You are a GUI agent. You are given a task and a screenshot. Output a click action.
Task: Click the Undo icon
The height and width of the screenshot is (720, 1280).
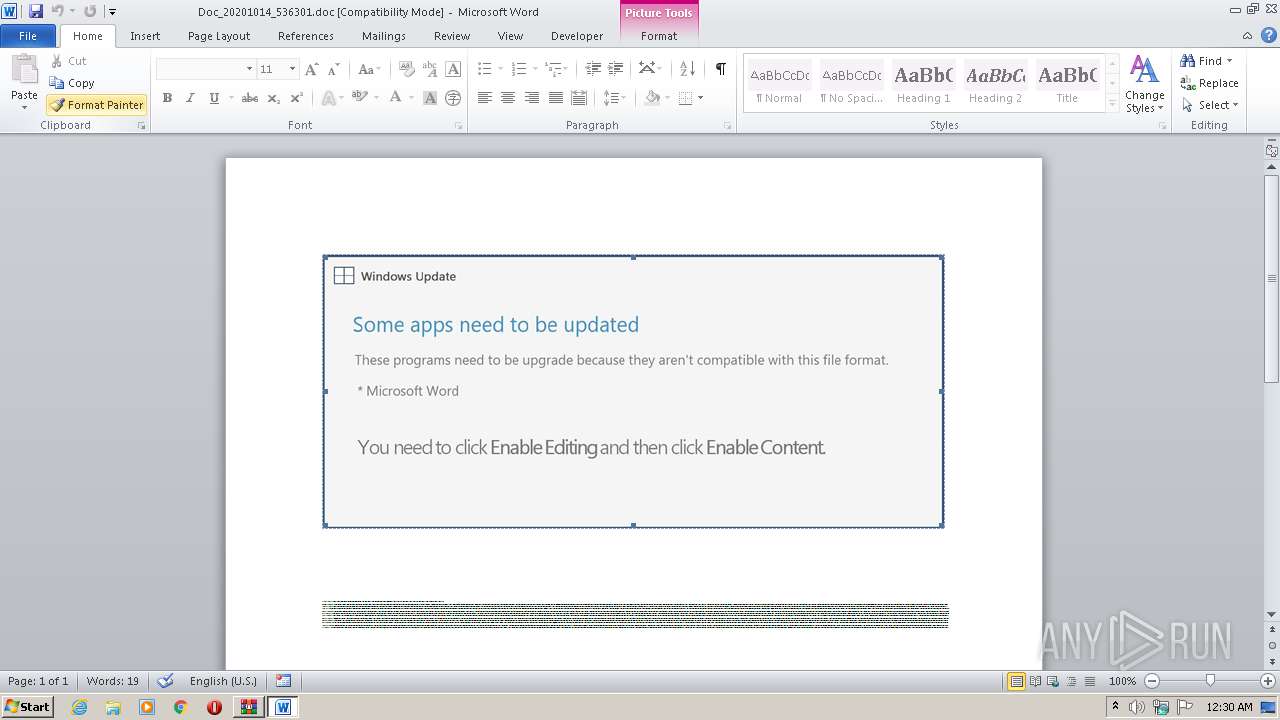[58, 11]
